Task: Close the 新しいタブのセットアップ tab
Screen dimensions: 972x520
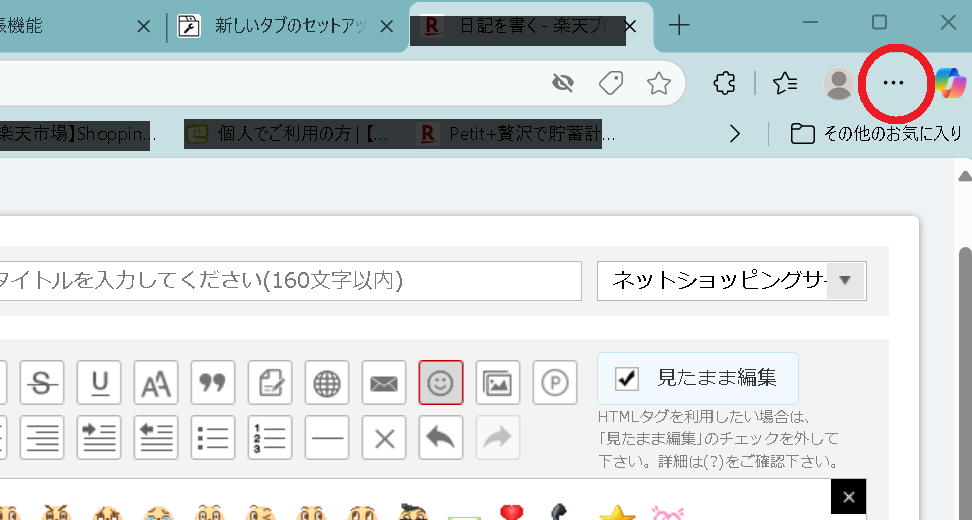Action: 387,26
